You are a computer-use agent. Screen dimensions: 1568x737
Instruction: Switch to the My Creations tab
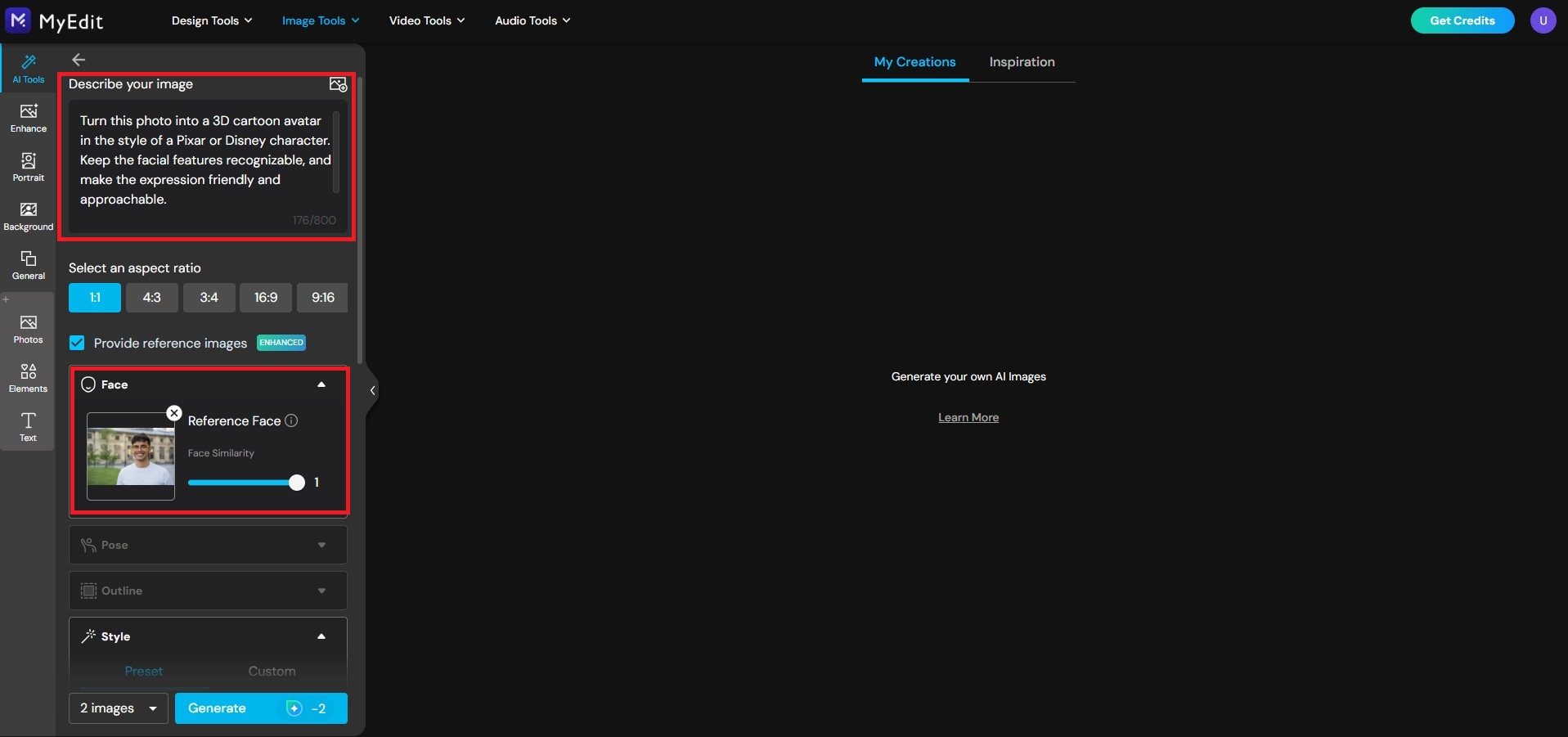(915, 62)
